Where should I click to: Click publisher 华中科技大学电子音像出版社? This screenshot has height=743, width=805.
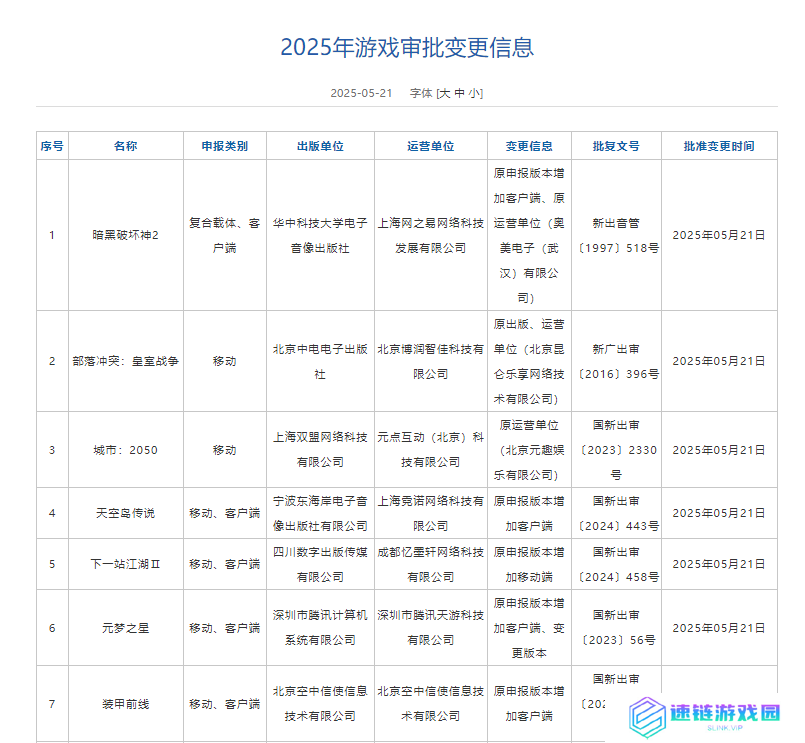pos(320,235)
